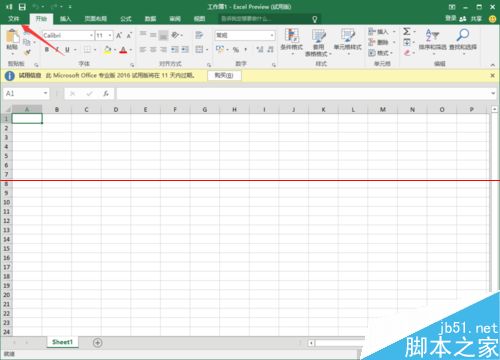The height and width of the screenshot is (360, 500).
Task: Click the Insert Function fx icon
Action: point(106,94)
